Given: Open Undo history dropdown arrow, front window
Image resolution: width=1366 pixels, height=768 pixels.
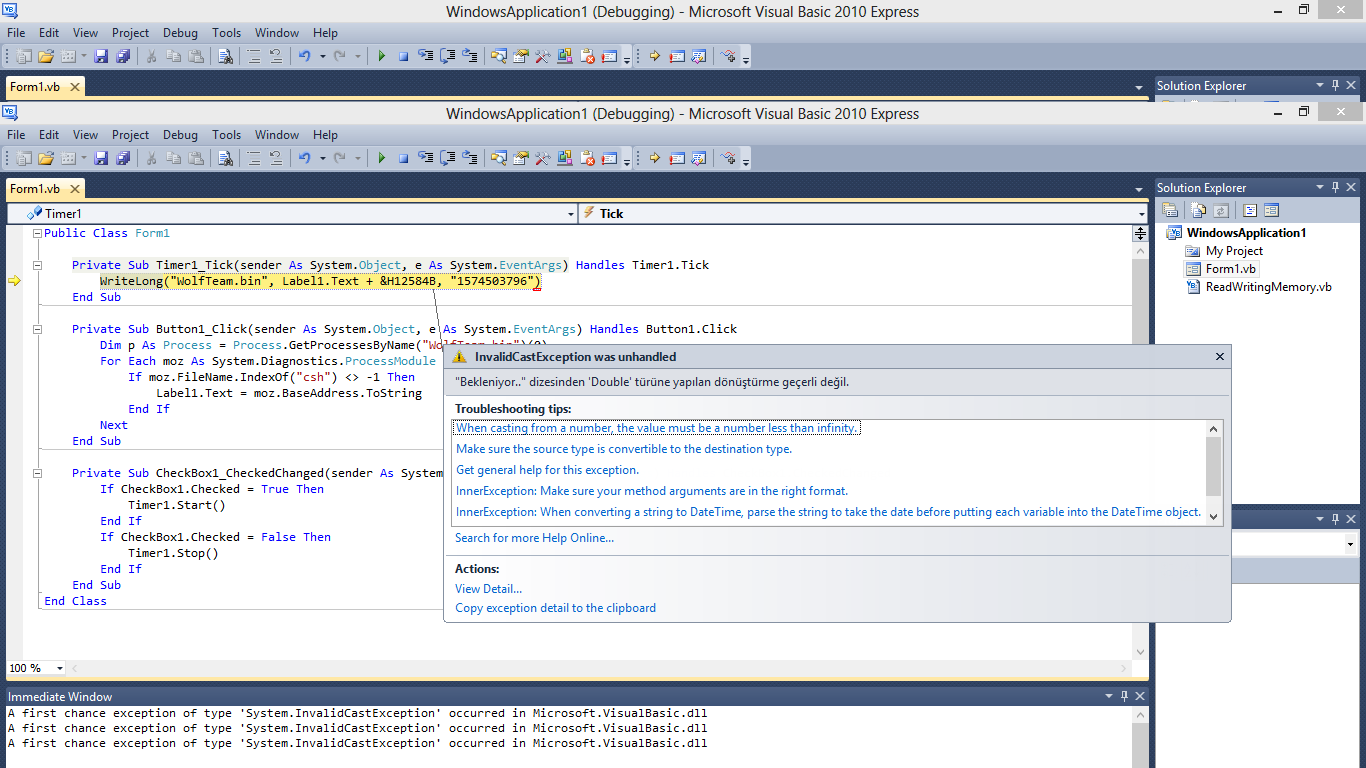Looking at the screenshot, I should 322,158.
